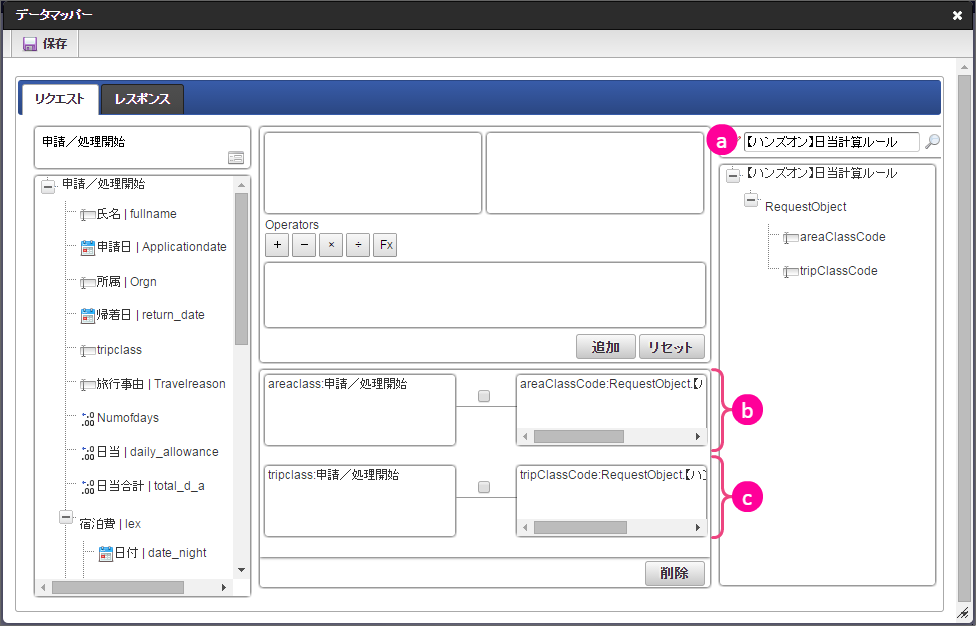The image size is (976, 626).
Task: Select the 帰着日 | return_date tree item
Action: (151, 315)
